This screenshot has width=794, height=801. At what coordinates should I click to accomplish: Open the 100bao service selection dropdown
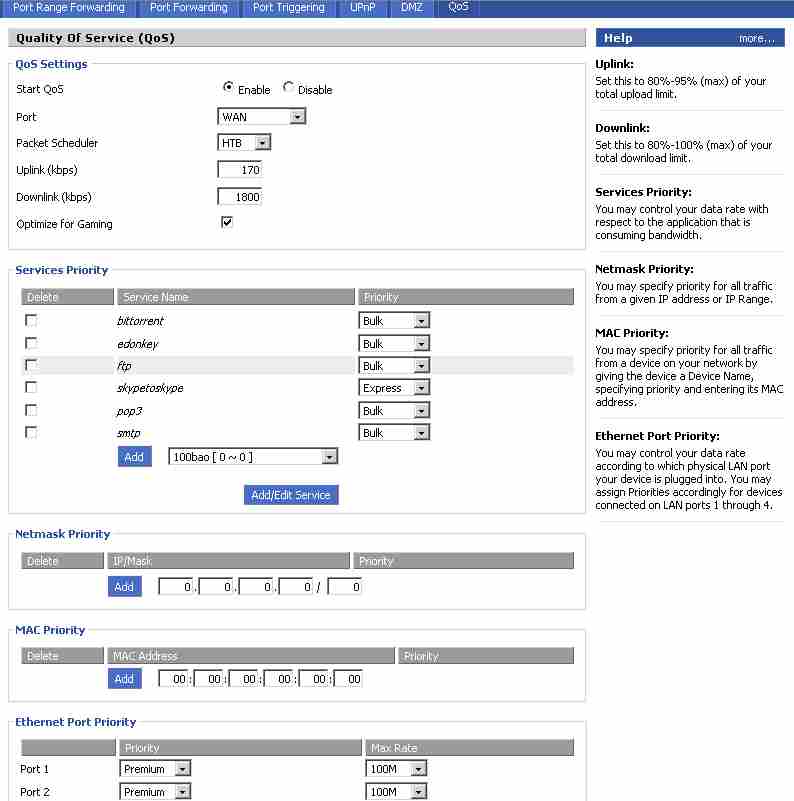253,457
